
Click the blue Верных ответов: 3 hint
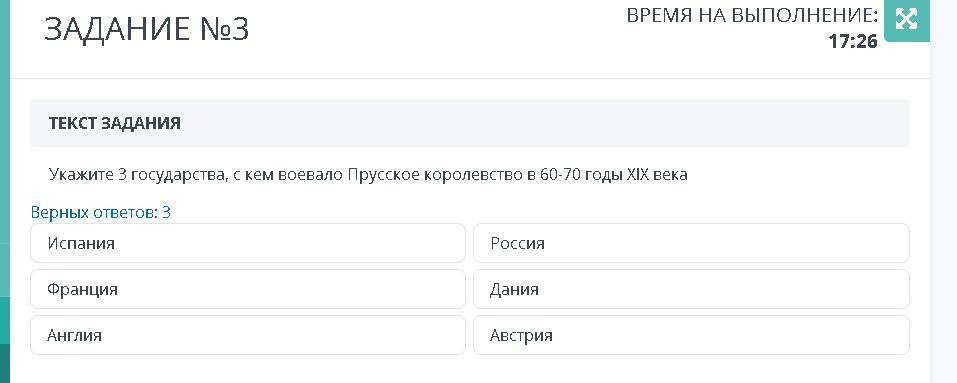pos(101,212)
